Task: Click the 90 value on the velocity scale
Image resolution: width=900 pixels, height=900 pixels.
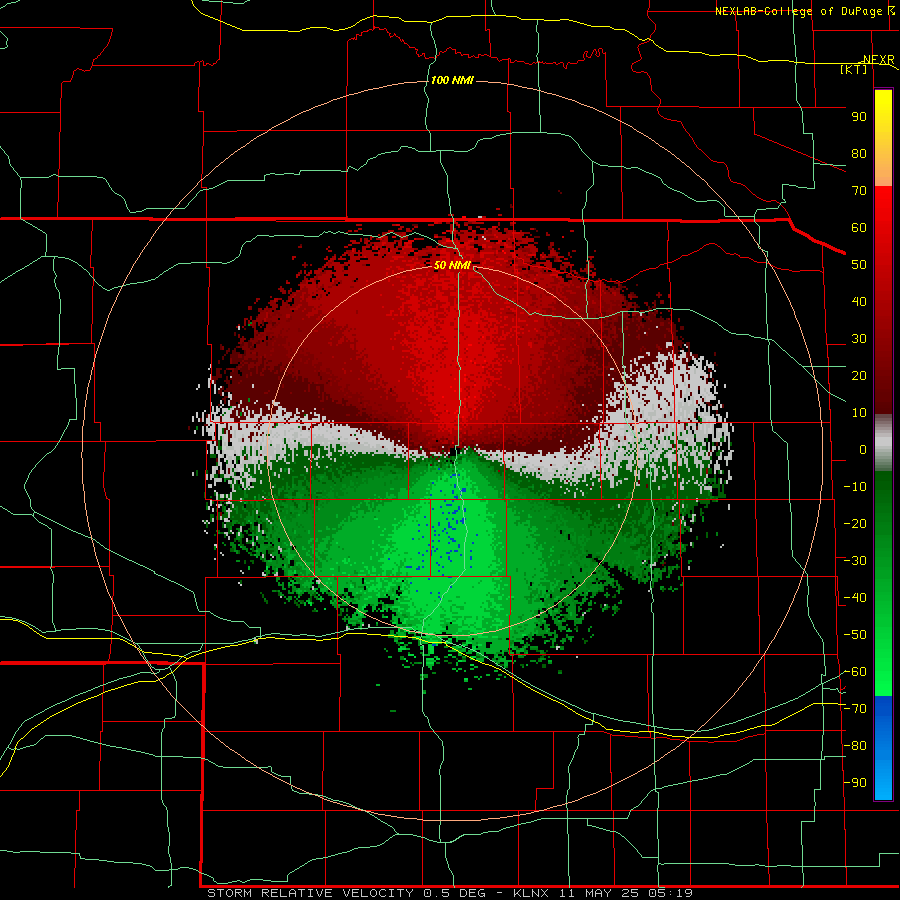Action: pyautogui.click(x=859, y=117)
